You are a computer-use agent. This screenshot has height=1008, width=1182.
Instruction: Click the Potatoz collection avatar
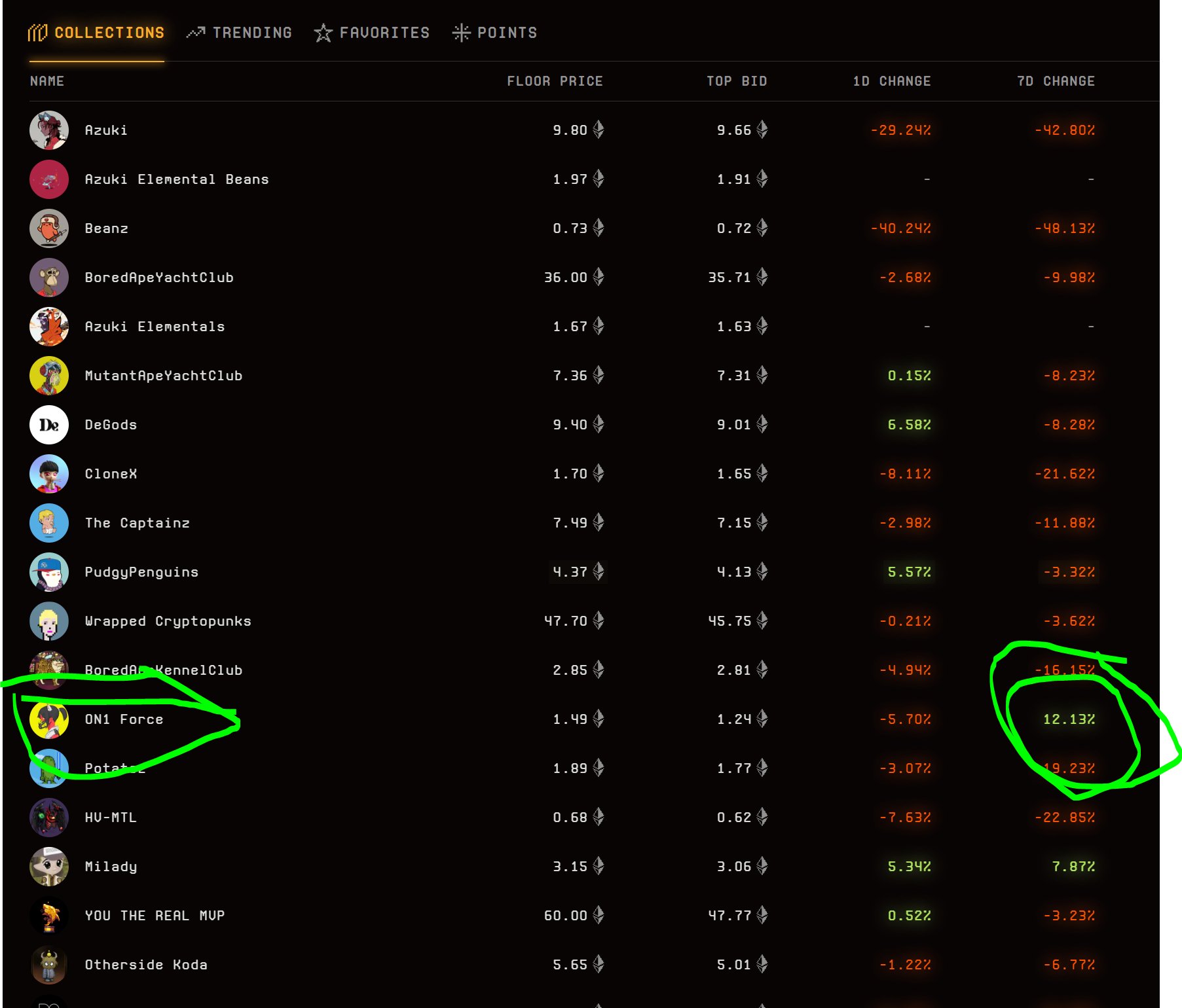49,768
